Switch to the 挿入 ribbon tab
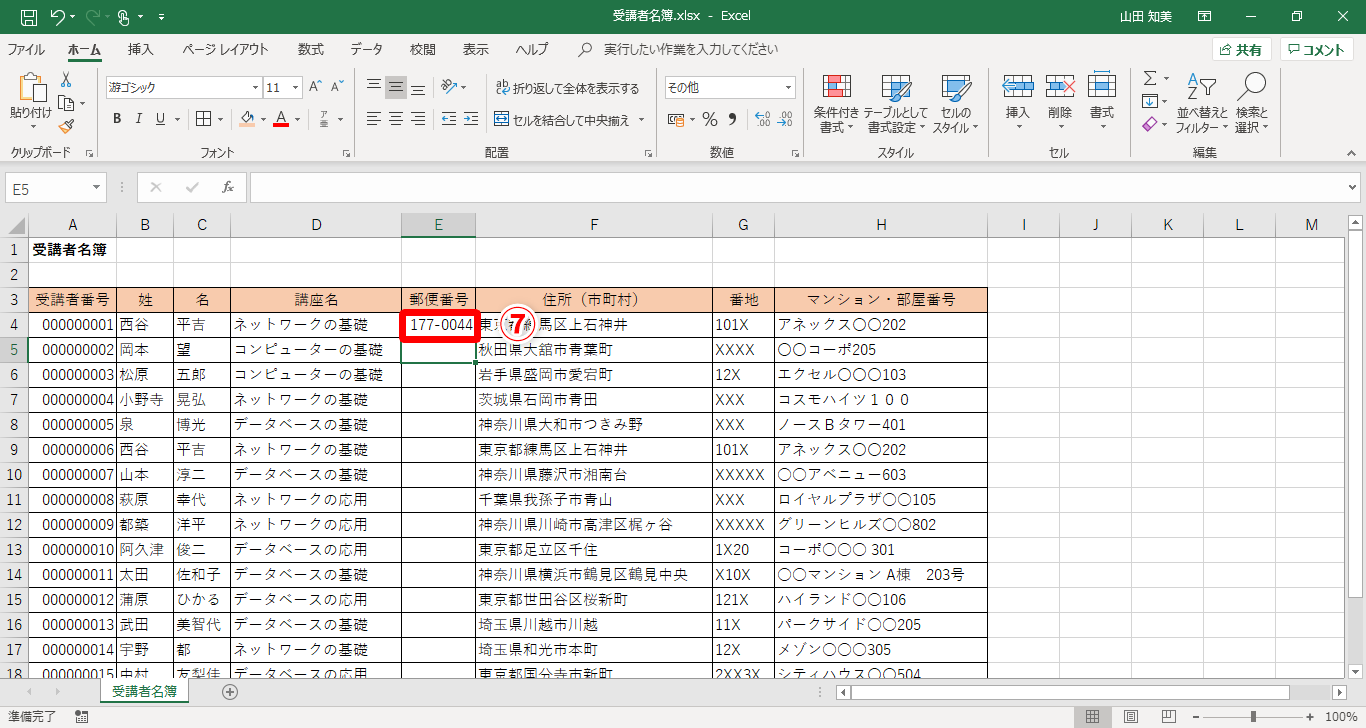The width and height of the screenshot is (1366, 728). tap(141, 49)
